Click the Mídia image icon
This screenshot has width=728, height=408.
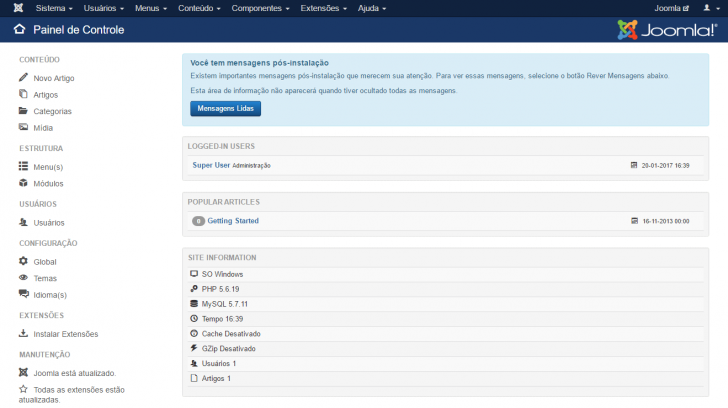pos(23,127)
